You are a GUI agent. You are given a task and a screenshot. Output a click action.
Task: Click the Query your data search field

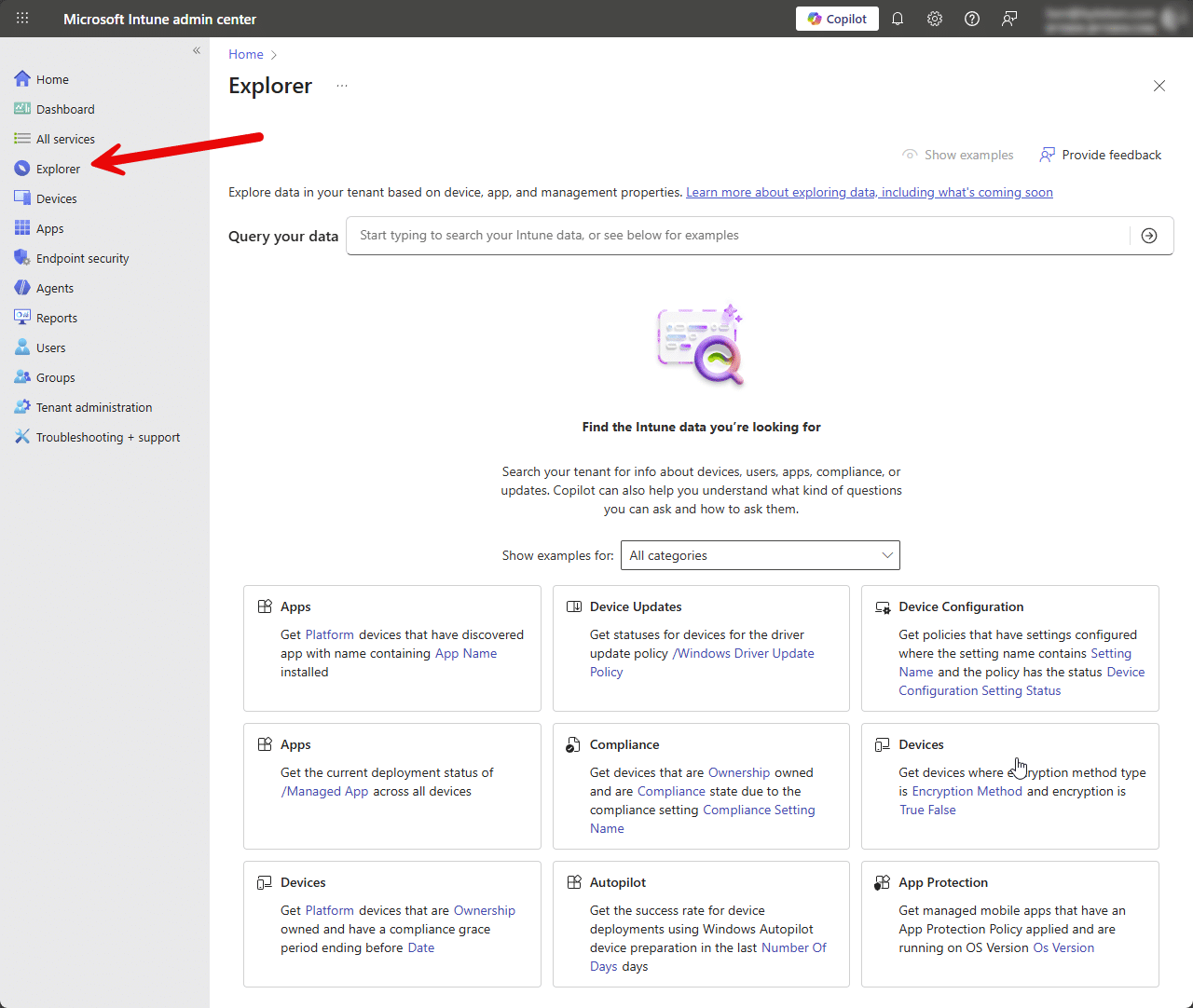coord(736,236)
